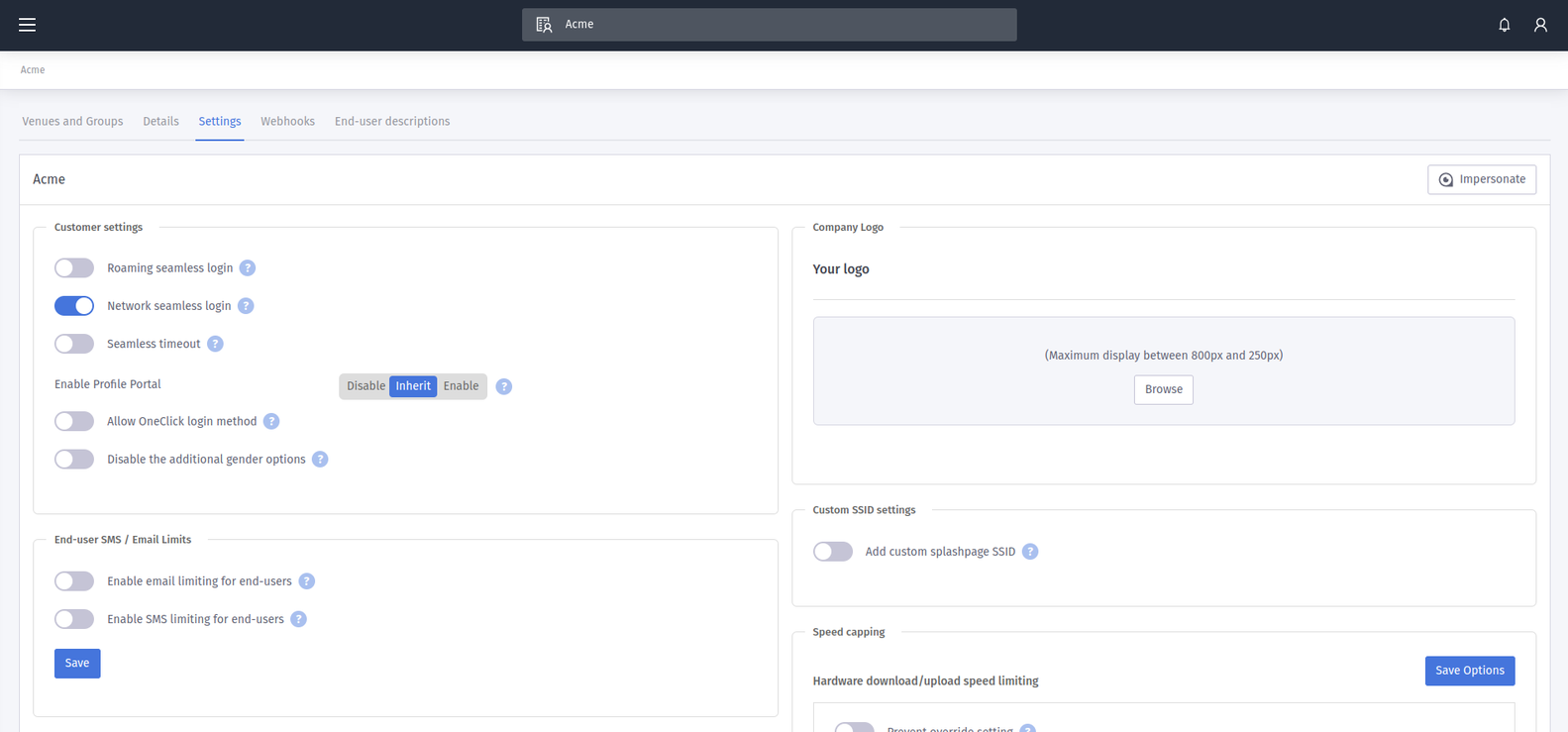The image size is (1568, 732).
Task: Click help icon for OneClick login method
Action: pyautogui.click(x=271, y=421)
